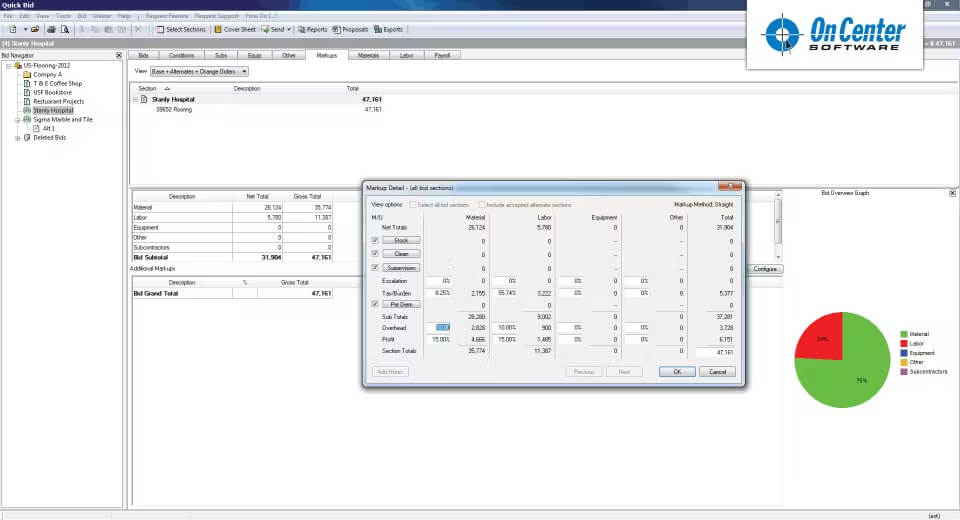960x520 pixels.
Task: Open the Cover Sheet tool
Action: coord(234,29)
